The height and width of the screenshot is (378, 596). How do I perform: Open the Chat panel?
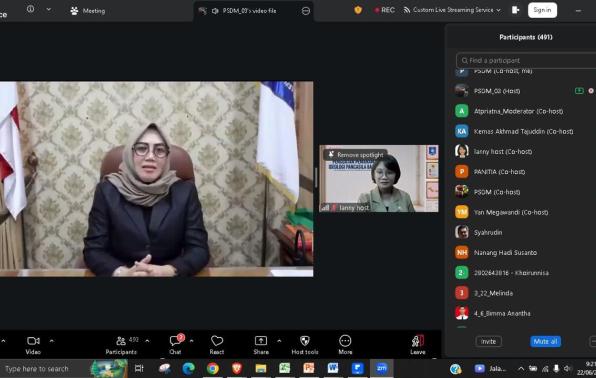coord(175,345)
